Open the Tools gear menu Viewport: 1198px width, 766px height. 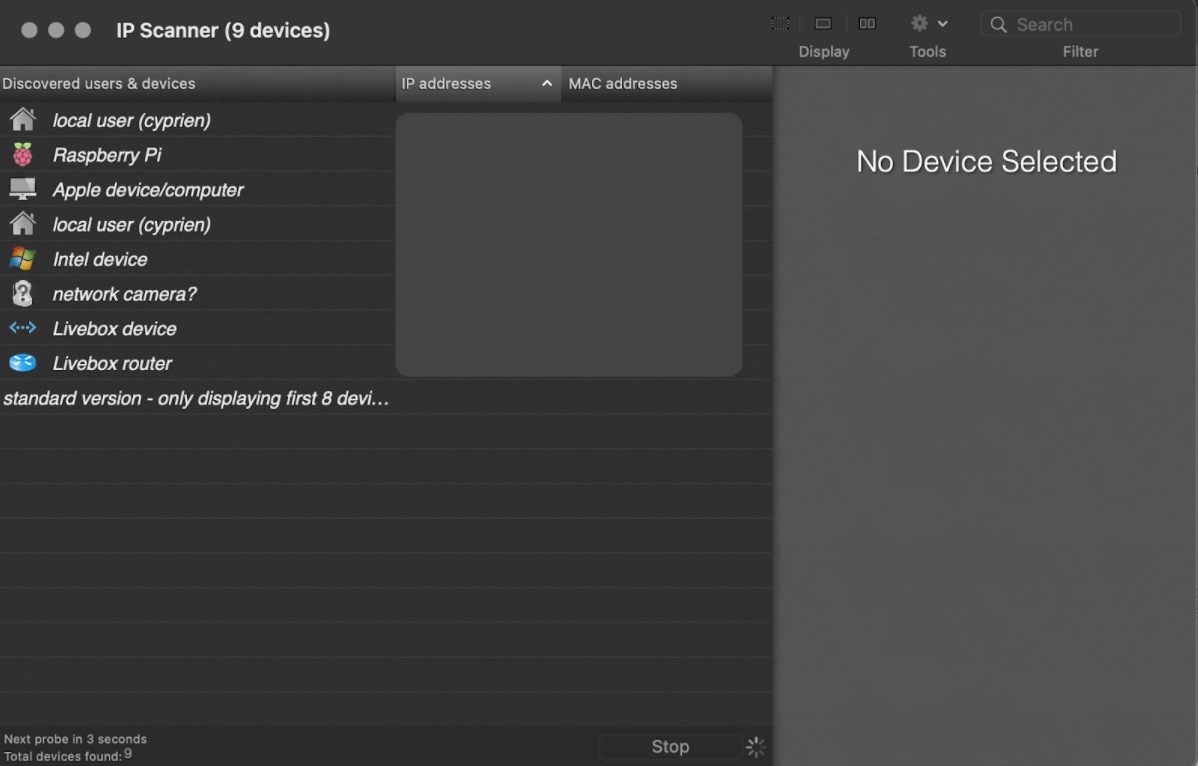tap(919, 23)
